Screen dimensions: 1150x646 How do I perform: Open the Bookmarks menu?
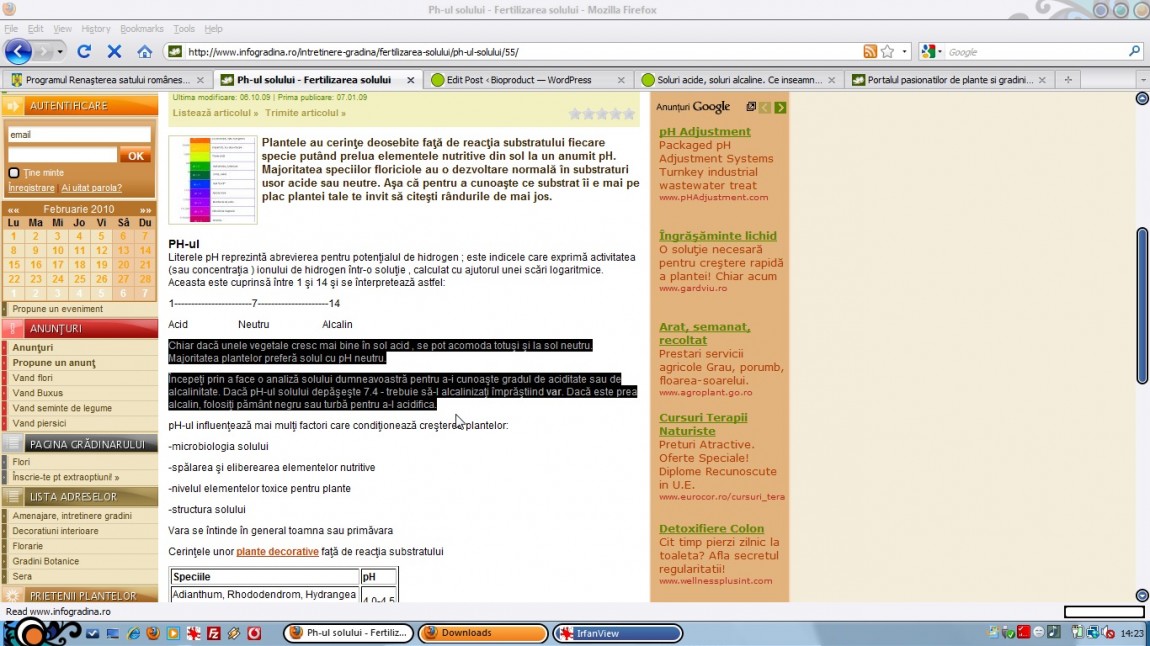click(141, 29)
